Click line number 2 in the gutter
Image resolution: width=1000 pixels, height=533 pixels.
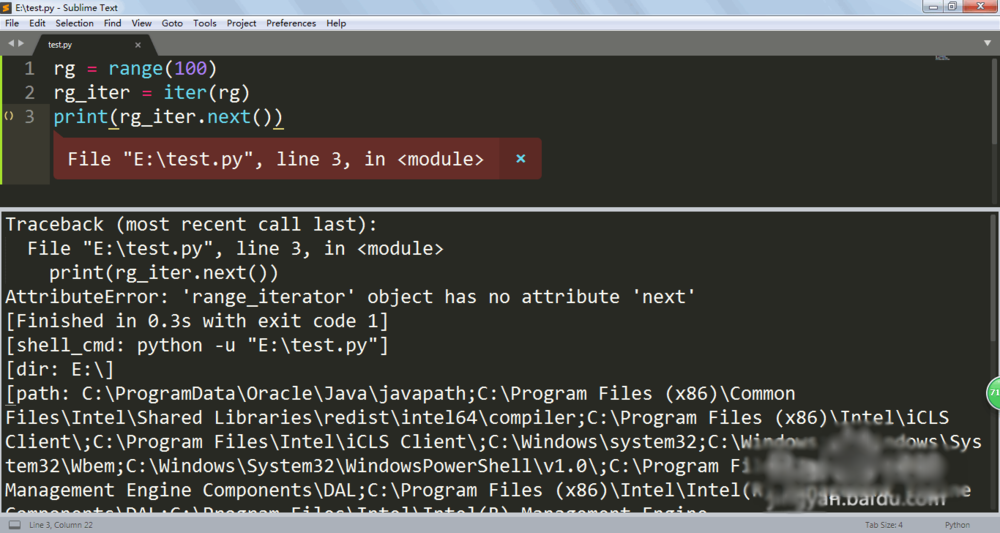click(x=29, y=92)
